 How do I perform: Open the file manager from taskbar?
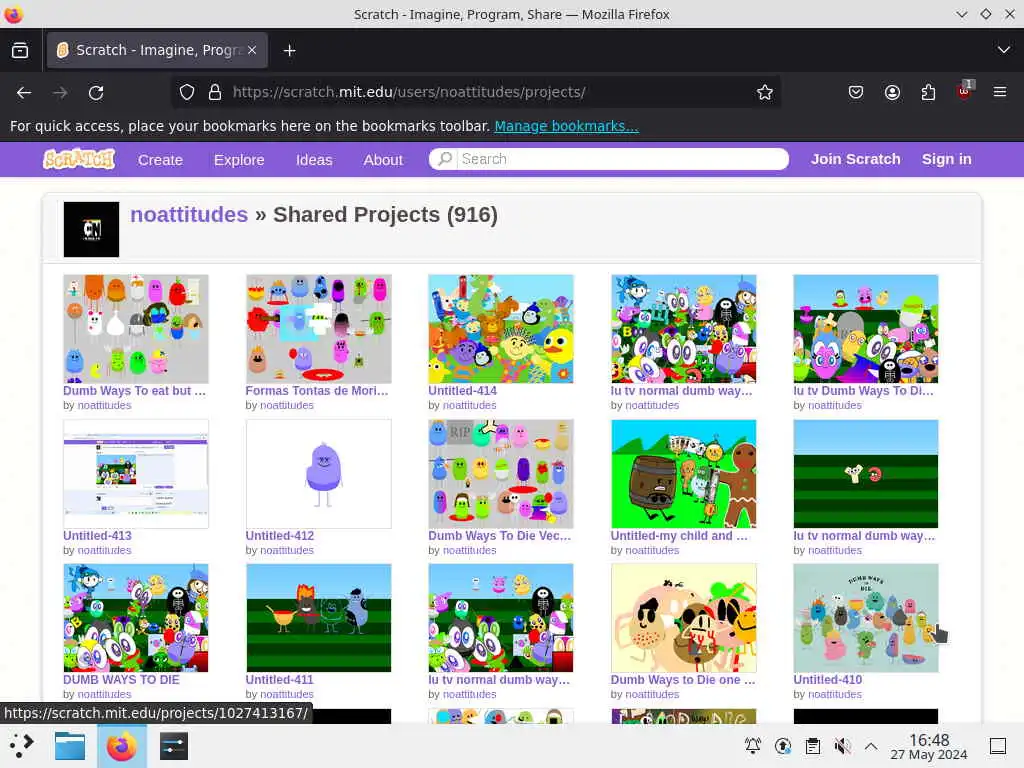tap(70, 746)
